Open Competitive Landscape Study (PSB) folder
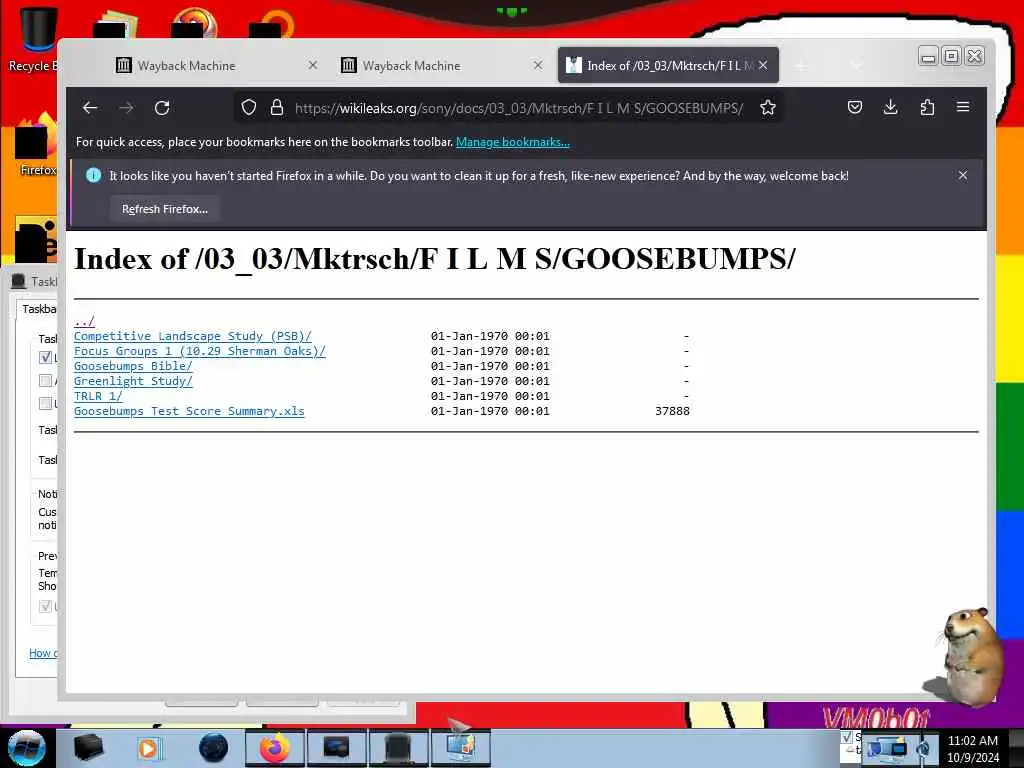Image resolution: width=1024 pixels, height=768 pixels. pyautogui.click(x=193, y=336)
